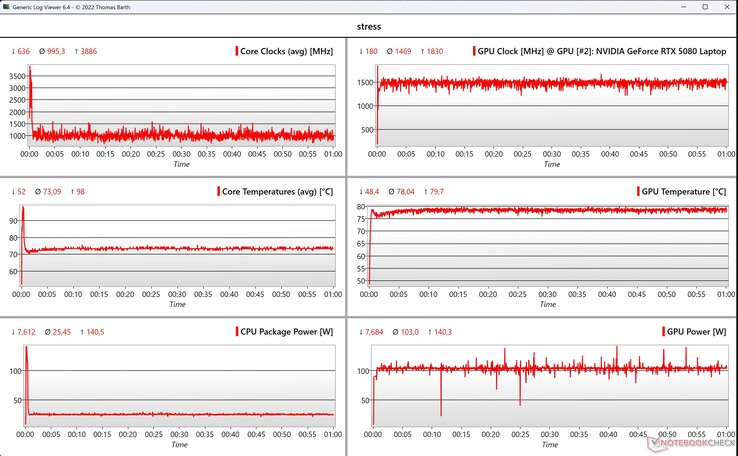Select the red Core Temperatures legend marker
The height and width of the screenshot is (456, 738).
(x=219, y=191)
